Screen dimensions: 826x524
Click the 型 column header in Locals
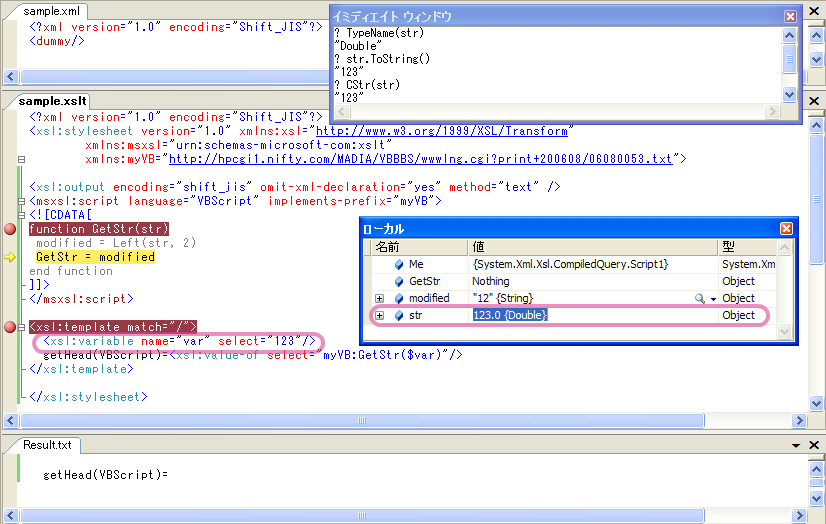click(747, 247)
